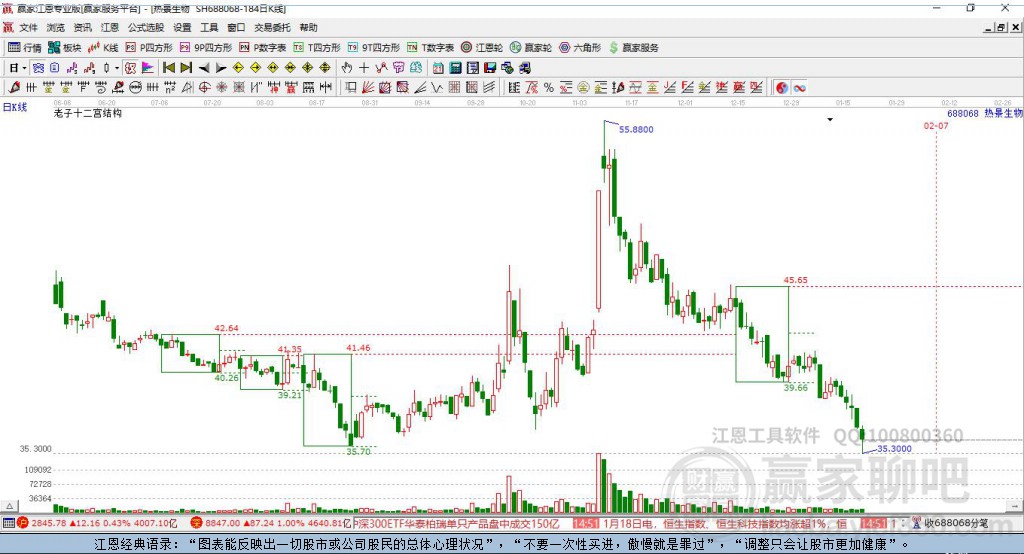Click the floppy disk save icon
The height and width of the screenshot is (554, 1024).
pos(490,67)
